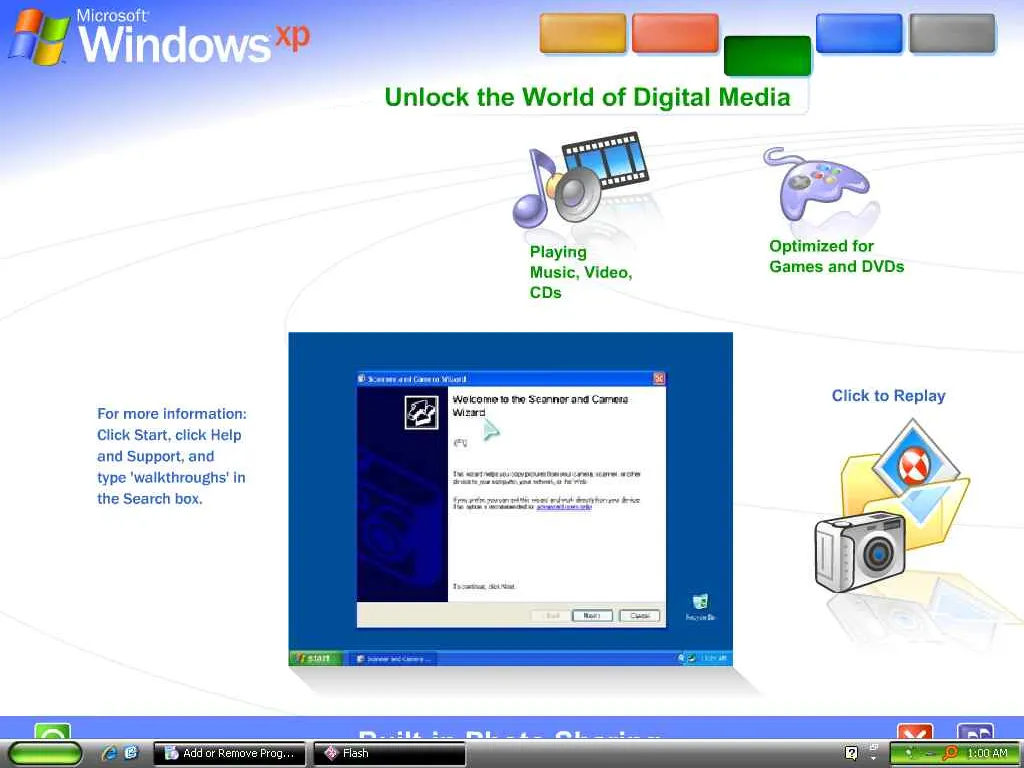Click the red X exit tour button
This screenshot has height=768, width=1024.
915,731
